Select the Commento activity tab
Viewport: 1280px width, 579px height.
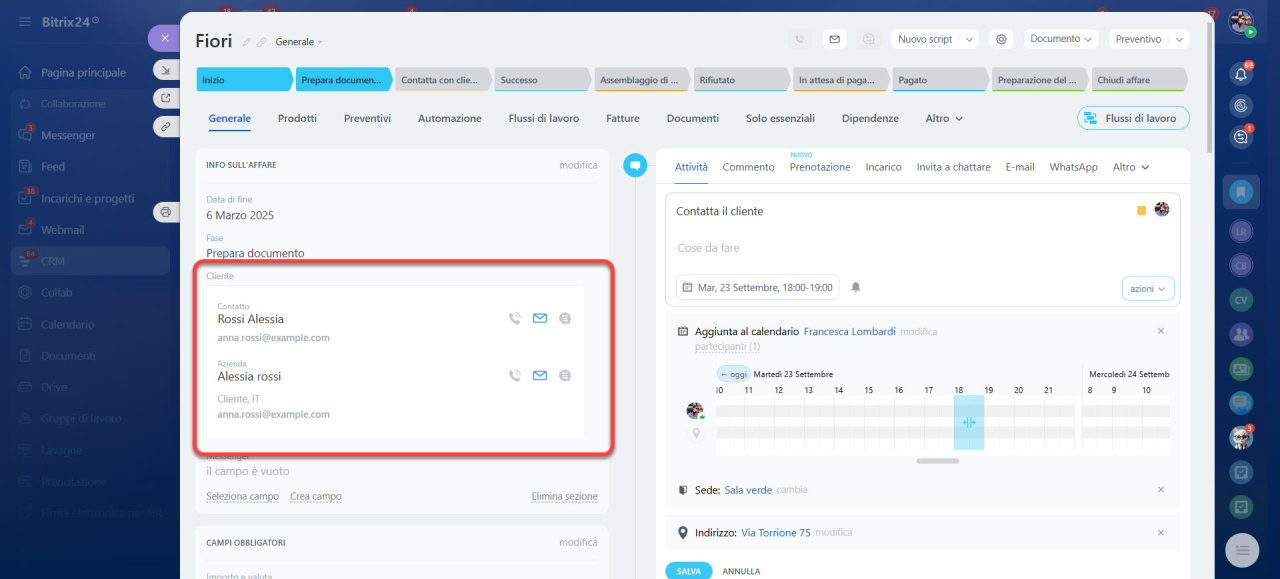coord(748,167)
